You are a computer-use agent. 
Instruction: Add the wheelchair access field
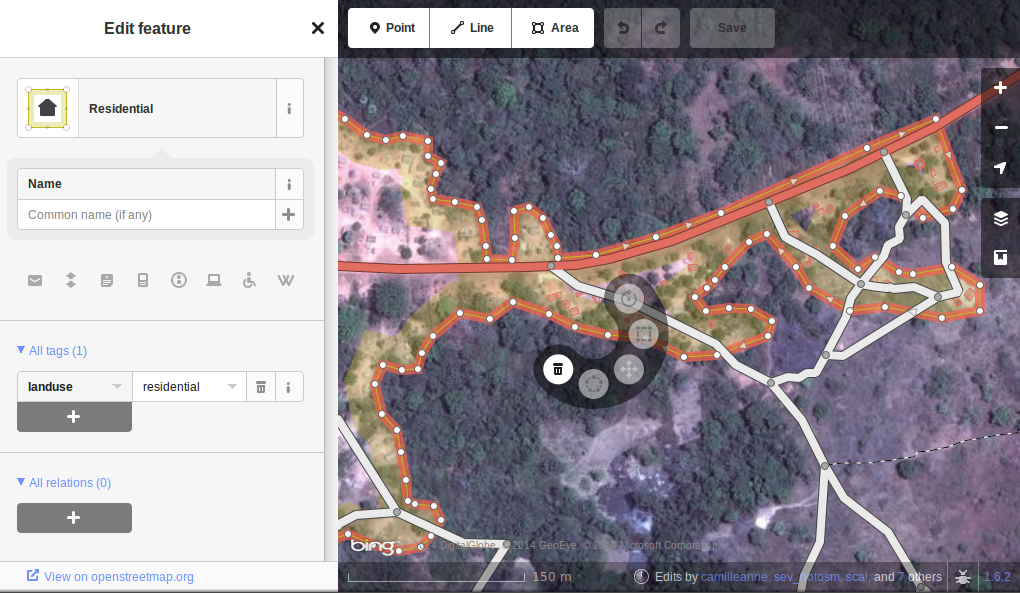click(249, 280)
